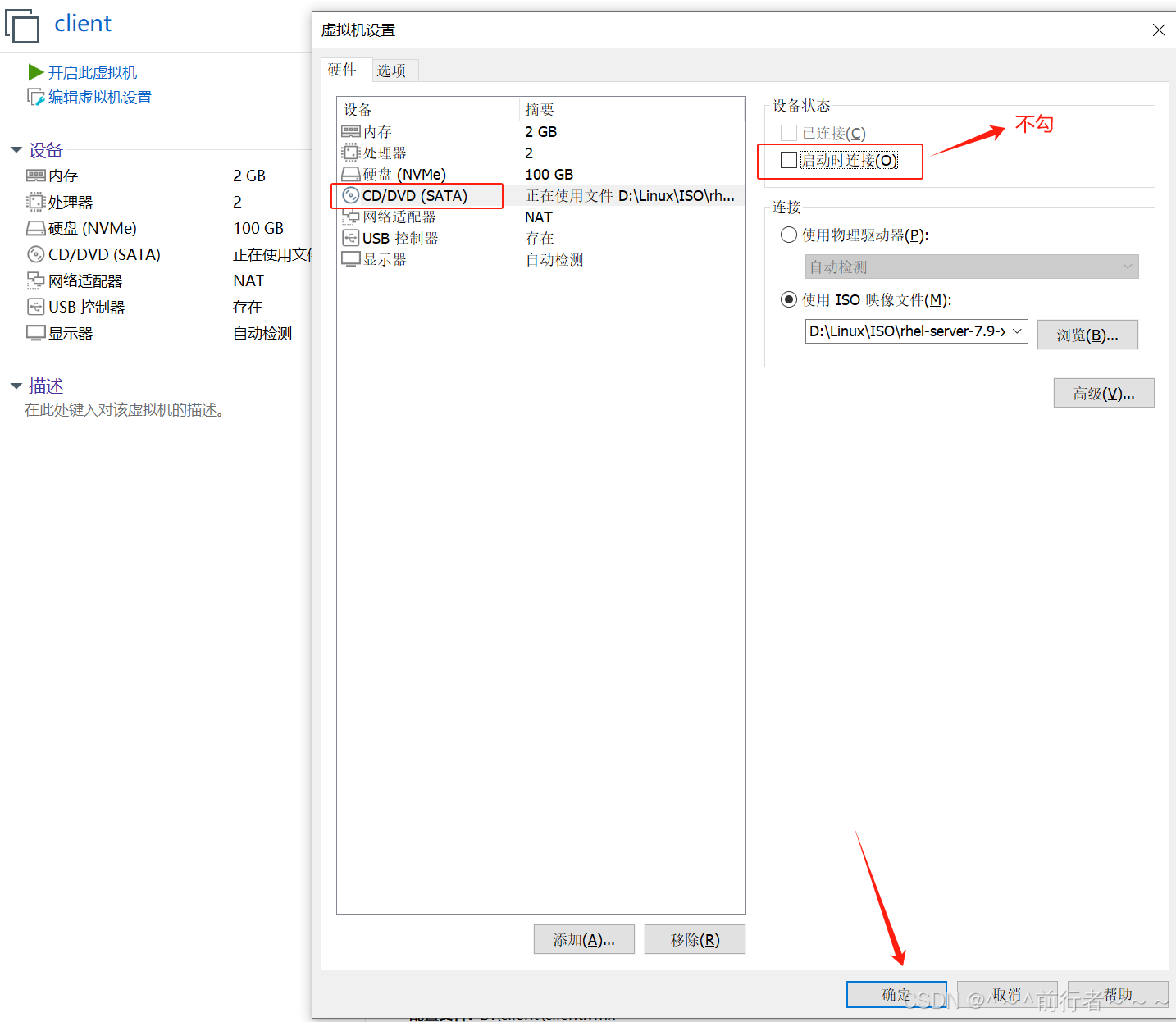Click the 网络适配器 network icon in the client panel
The height and width of the screenshot is (1022, 1176).
[x=35, y=281]
